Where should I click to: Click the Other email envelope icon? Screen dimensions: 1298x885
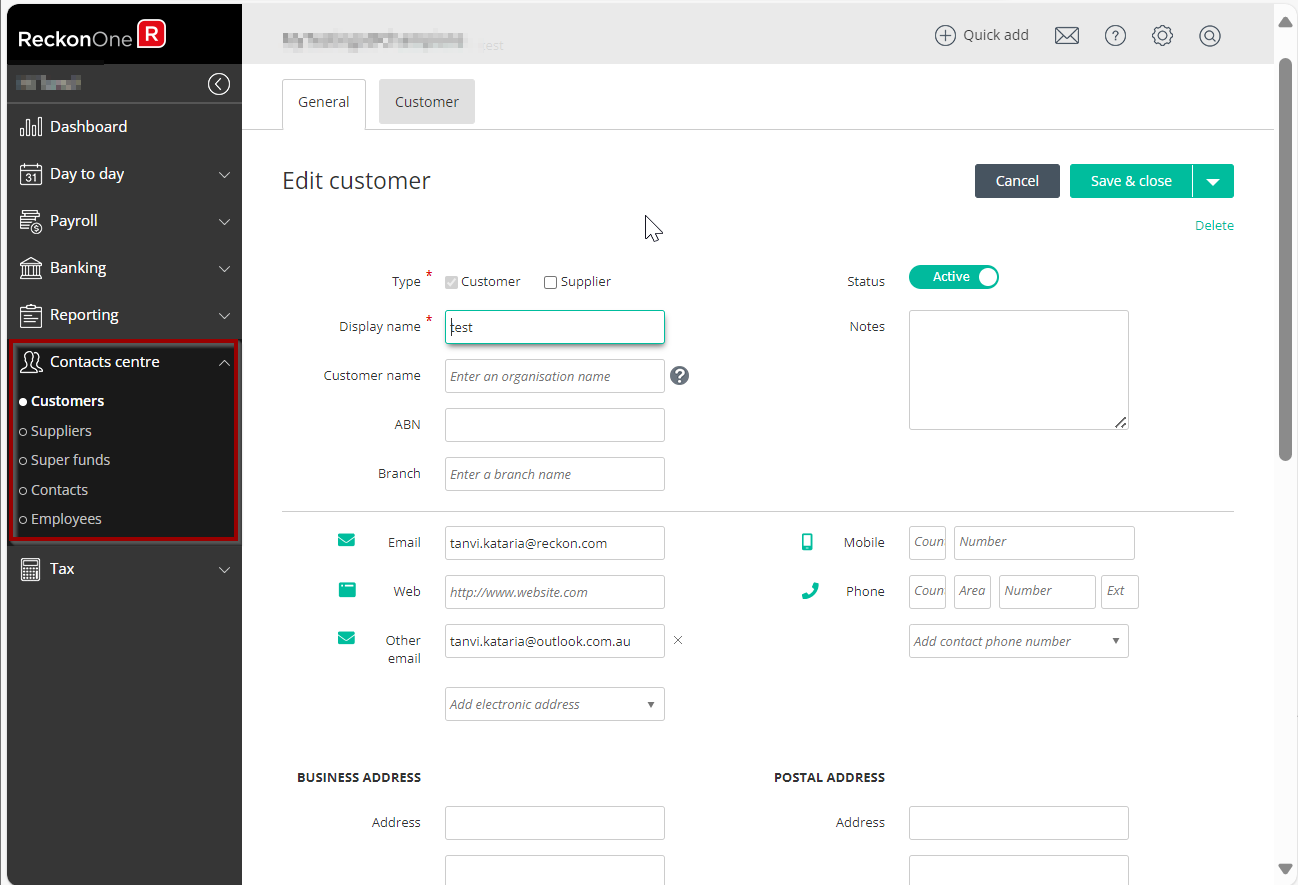point(346,638)
